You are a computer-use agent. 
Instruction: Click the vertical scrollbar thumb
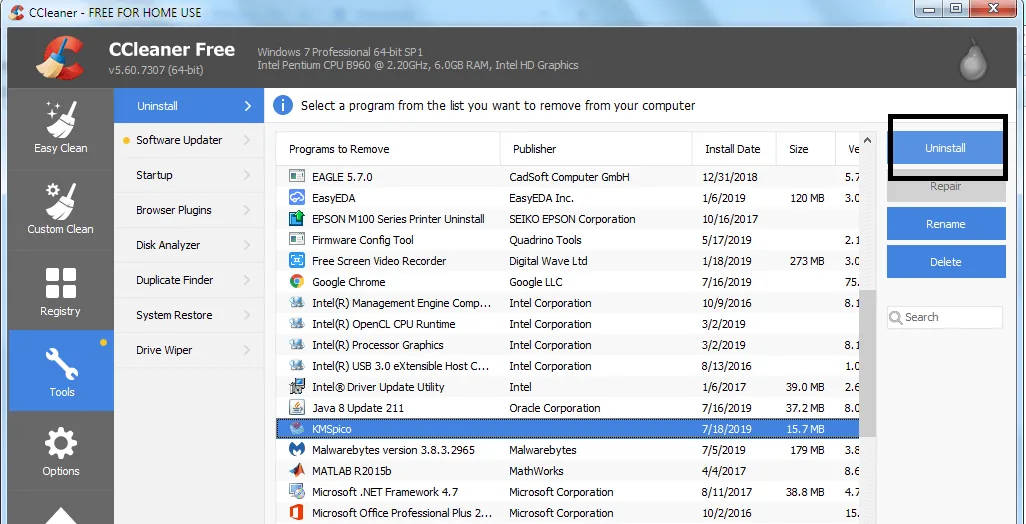pyautogui.click(x=868, y=363)
